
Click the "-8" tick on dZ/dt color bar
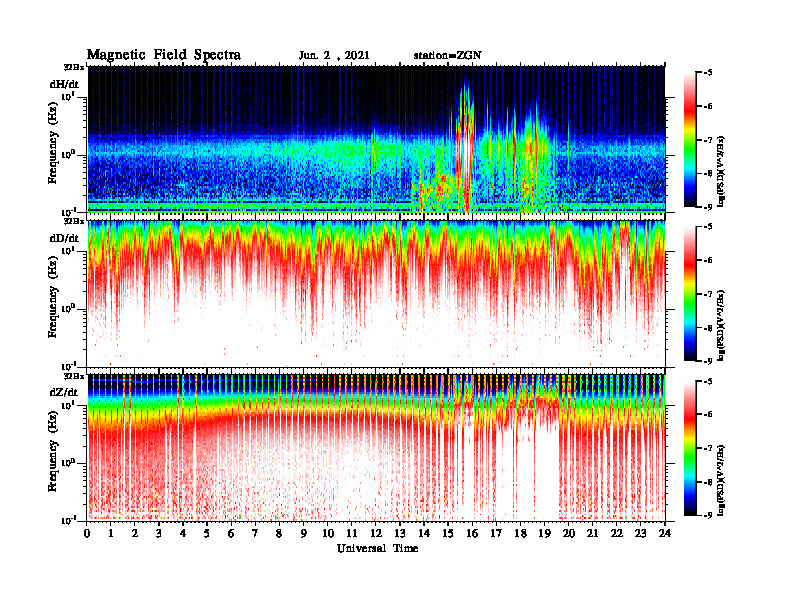[x=707, y=482]
